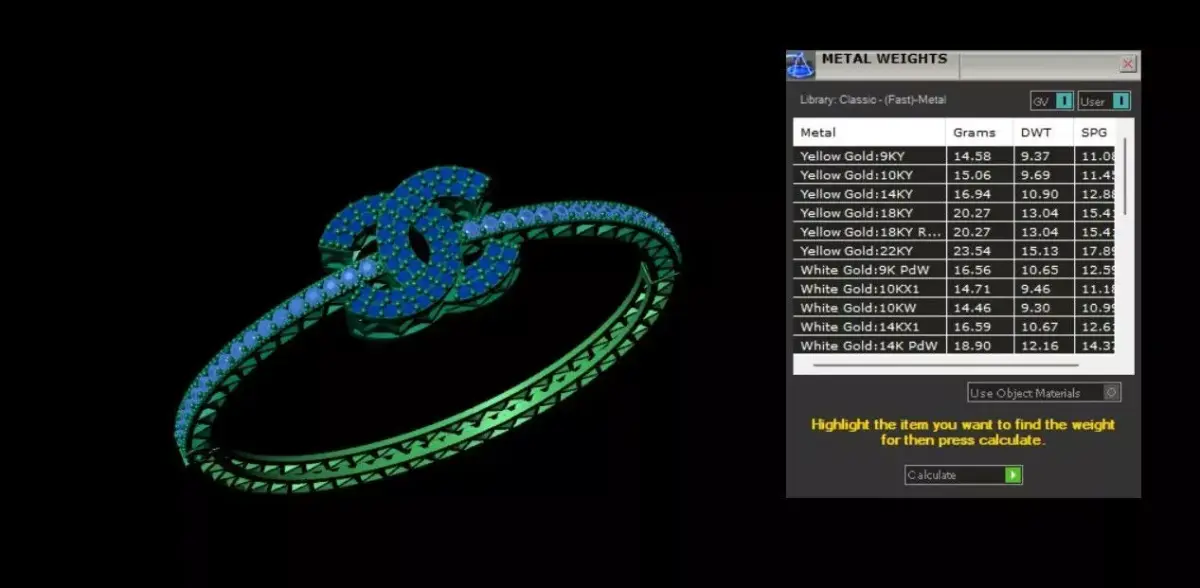This screenshot has height=588, width=1200.
Task: Click the 16.94 grams value
Action: click(973, 194)
